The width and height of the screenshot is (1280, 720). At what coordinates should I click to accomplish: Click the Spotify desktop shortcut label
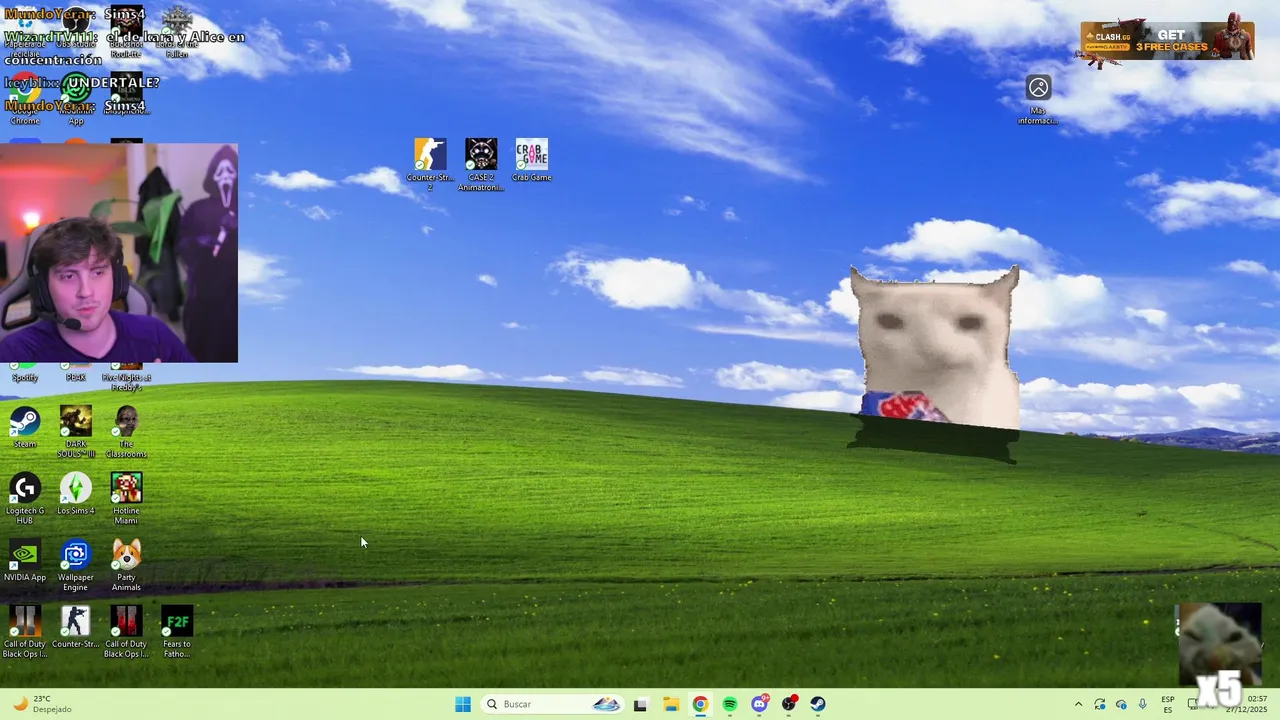click(25, 378)
